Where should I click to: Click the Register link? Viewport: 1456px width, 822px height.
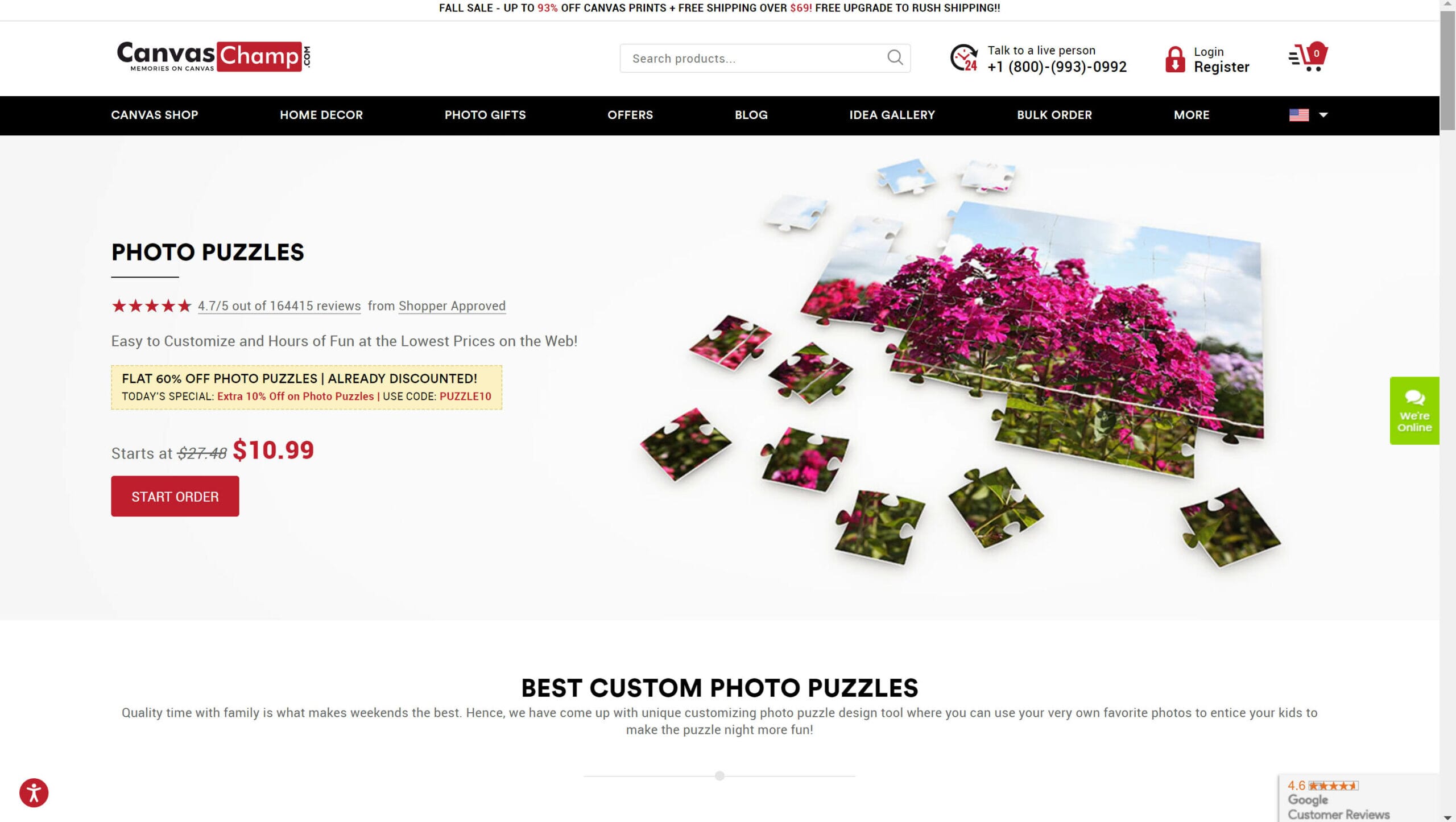pos(1222,67)
